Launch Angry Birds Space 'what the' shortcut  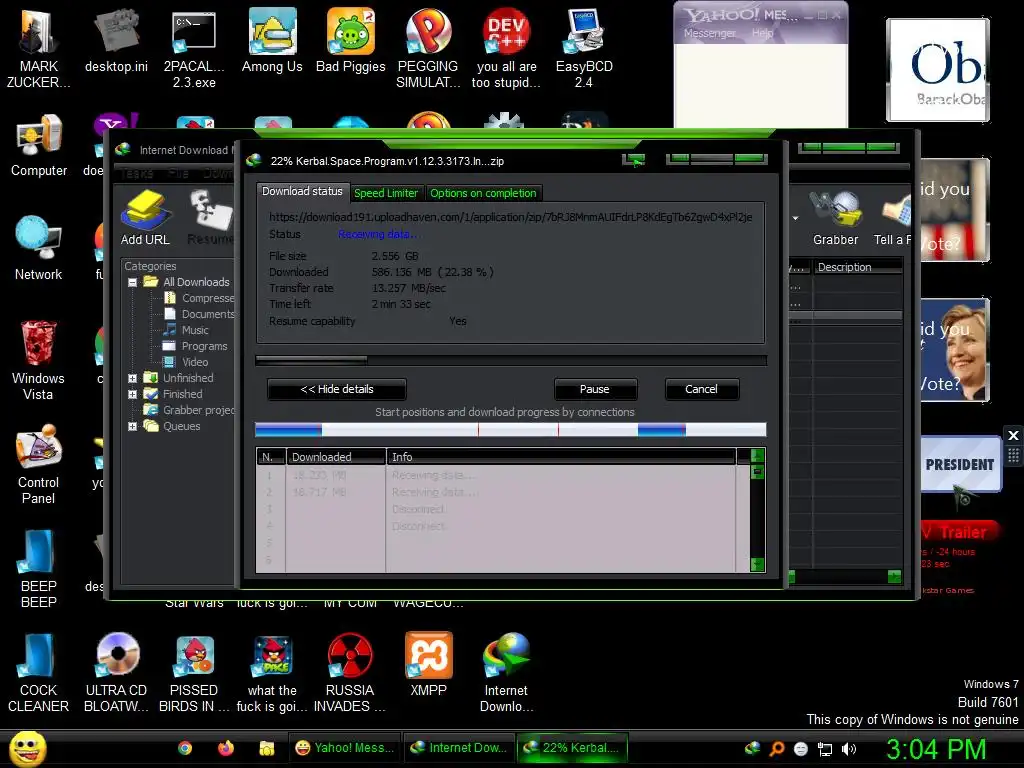[x=272, y=673]
